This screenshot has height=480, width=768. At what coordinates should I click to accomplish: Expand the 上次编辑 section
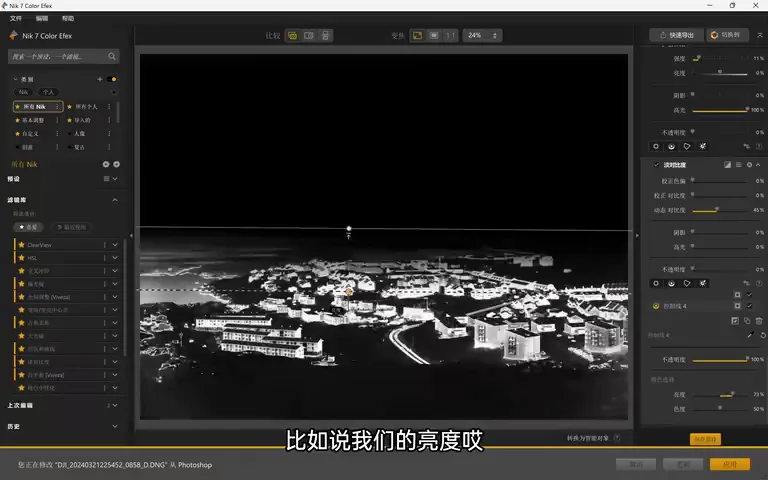[x=115, y=406]
